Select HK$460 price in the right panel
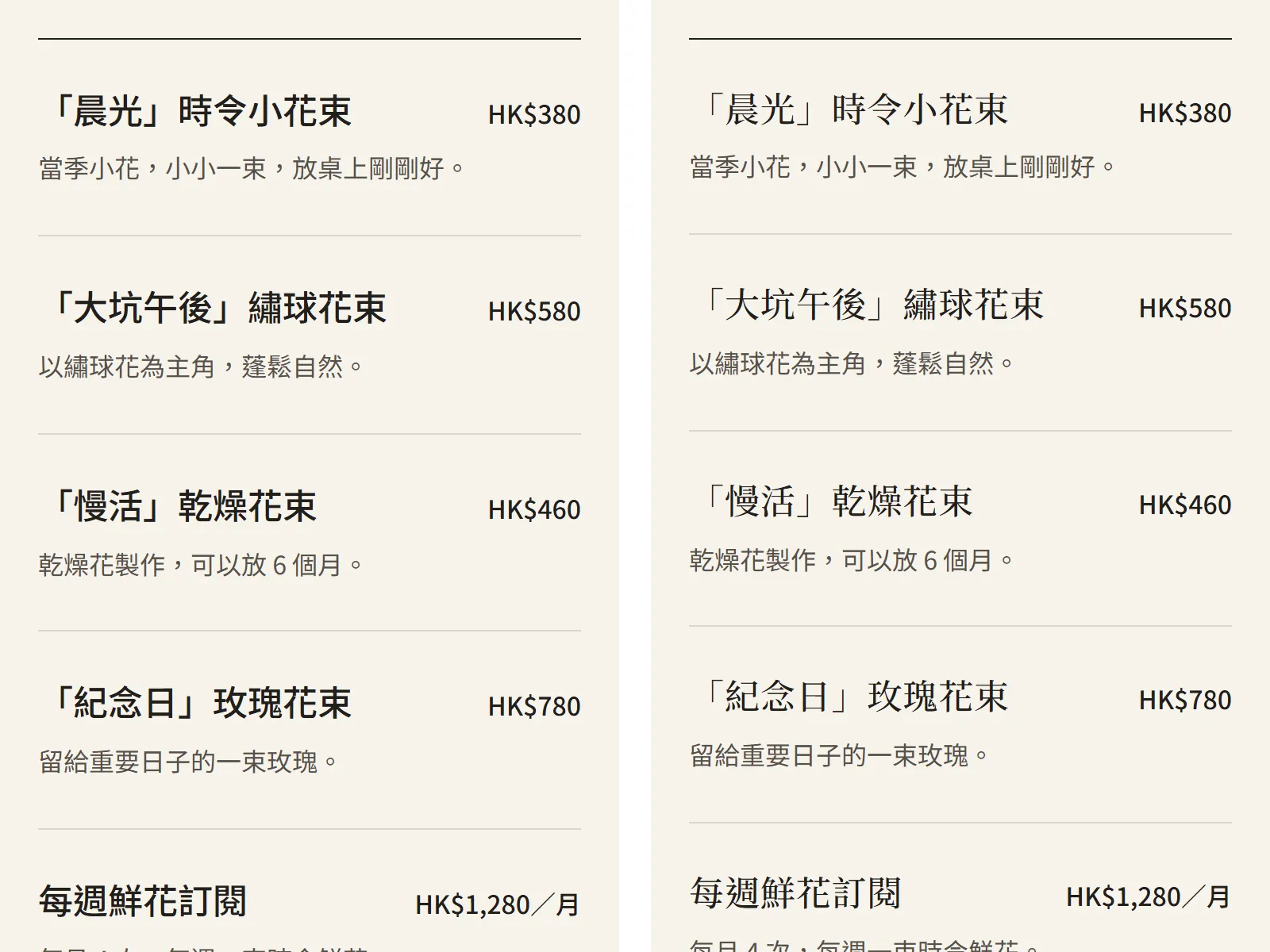1270x952 pixels. click(x=1185, y=505)
